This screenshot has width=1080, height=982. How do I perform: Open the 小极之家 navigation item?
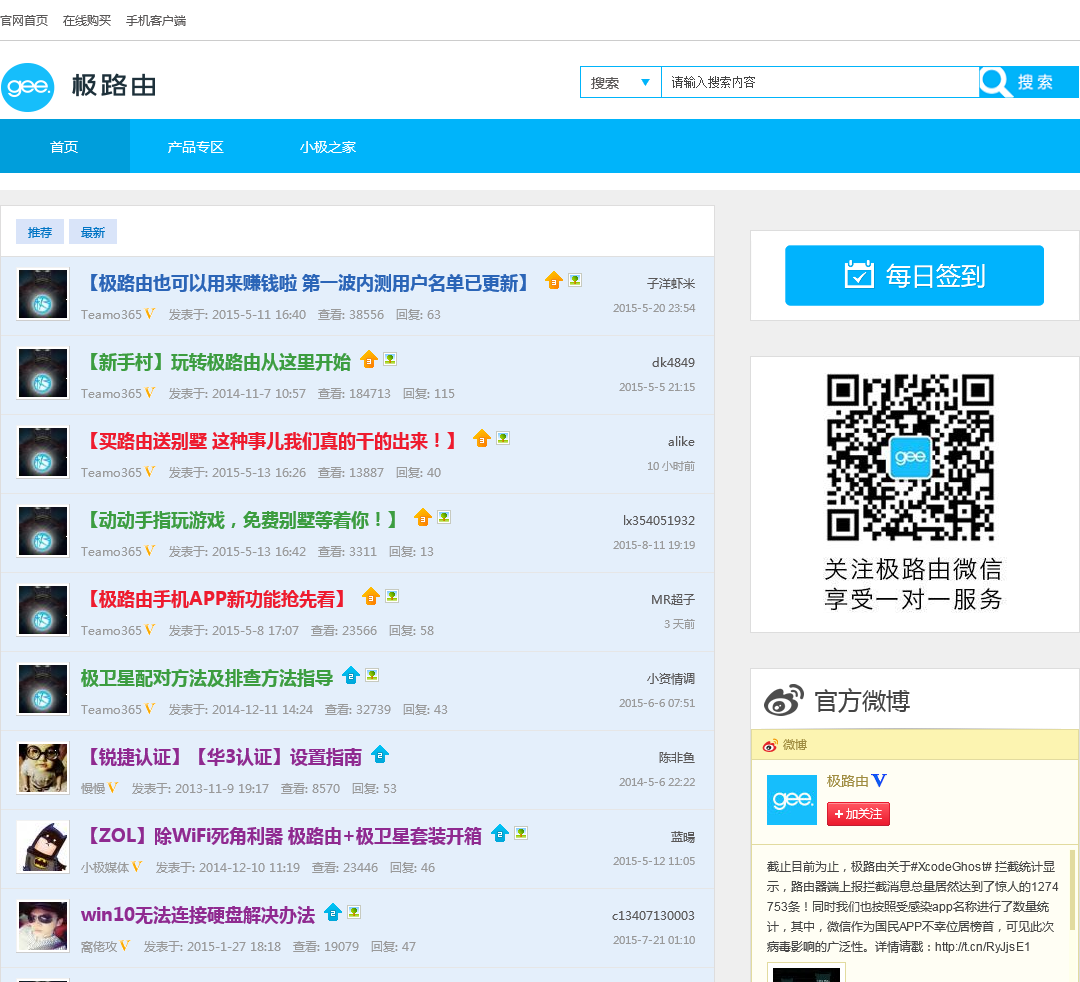pyautogui.click(x=328, y=147)
